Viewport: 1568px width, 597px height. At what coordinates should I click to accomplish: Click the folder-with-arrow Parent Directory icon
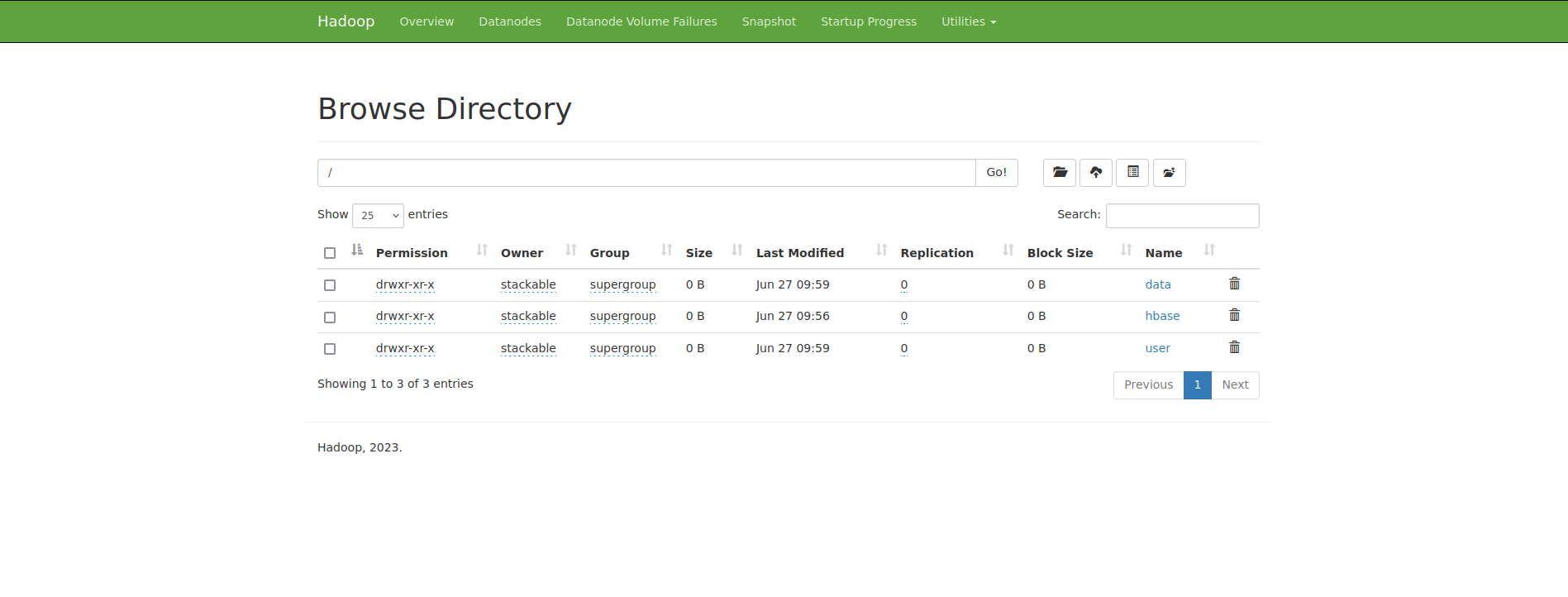click(x=1169, y=173)
